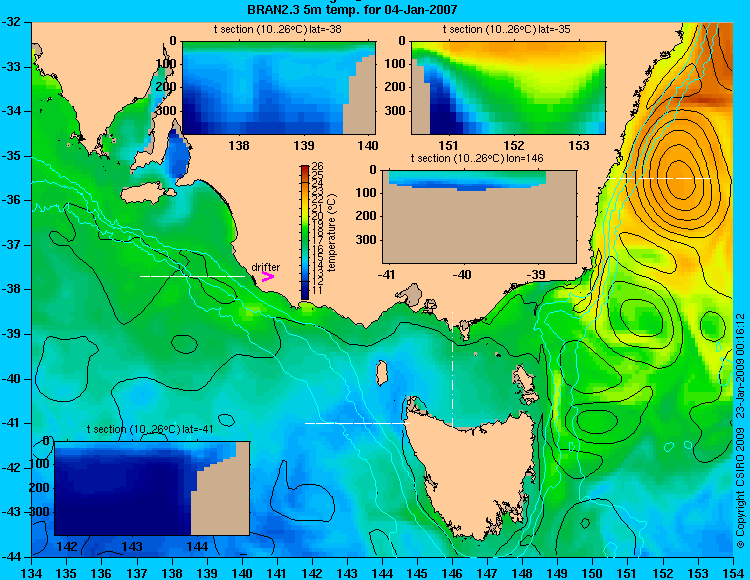The image size is (750, 580).
Task: Click '-35' on the main latitude axis
Action: [x=13, y=156]
